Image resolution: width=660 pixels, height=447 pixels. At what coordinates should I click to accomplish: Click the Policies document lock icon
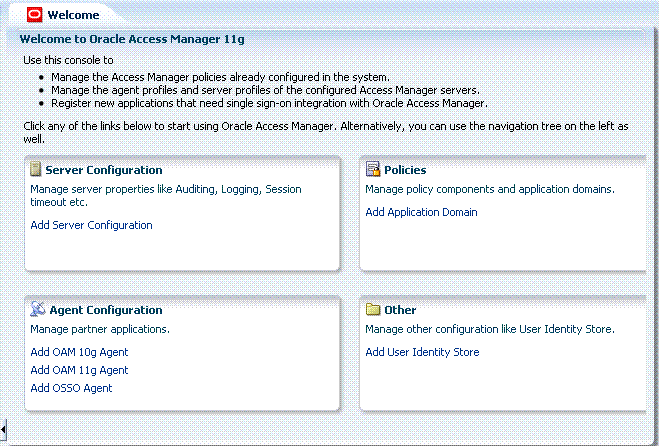point(373,169)
